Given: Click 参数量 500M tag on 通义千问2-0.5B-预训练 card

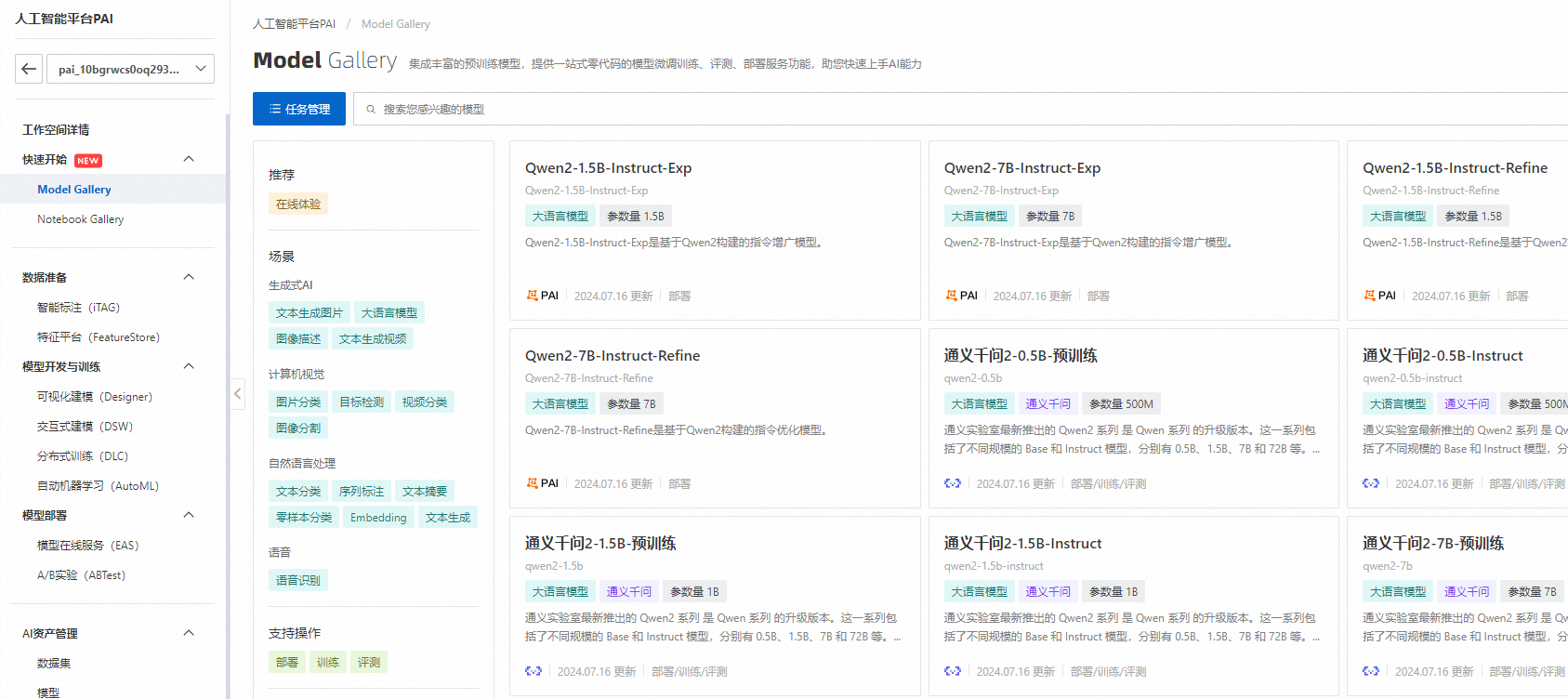Looking at the screenshot, I should 1122,404.
